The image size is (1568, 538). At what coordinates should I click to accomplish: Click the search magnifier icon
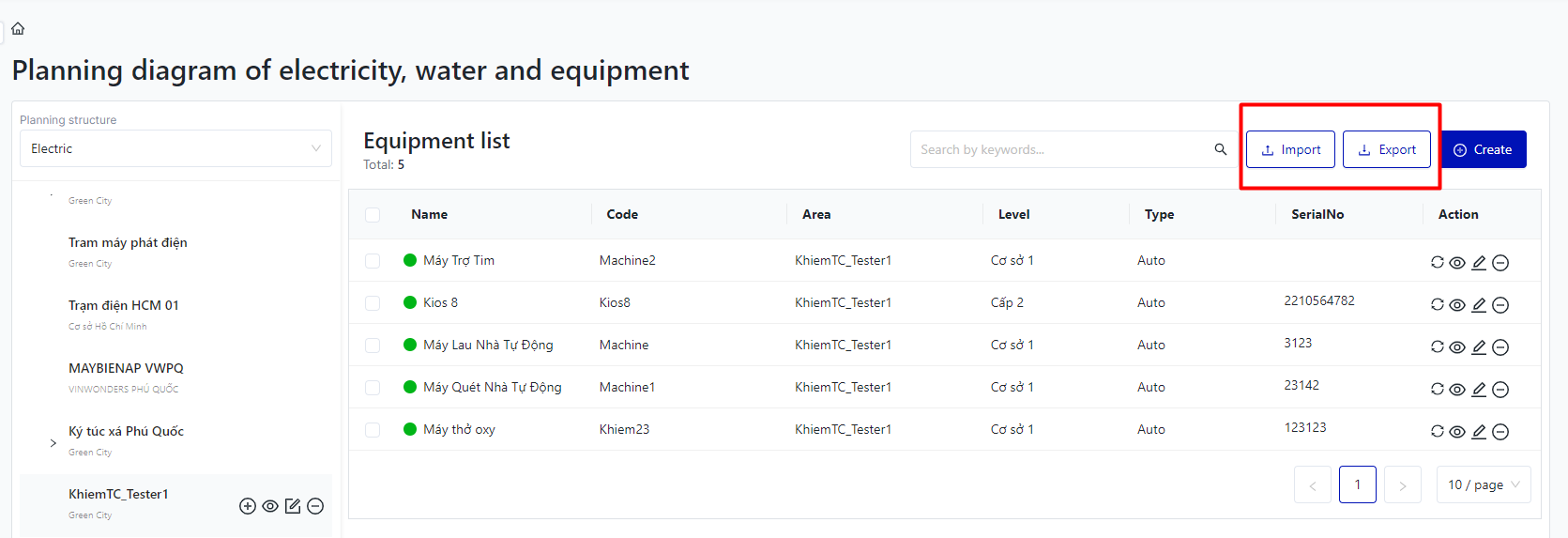pyautogui.click(x=1220, y=149)
